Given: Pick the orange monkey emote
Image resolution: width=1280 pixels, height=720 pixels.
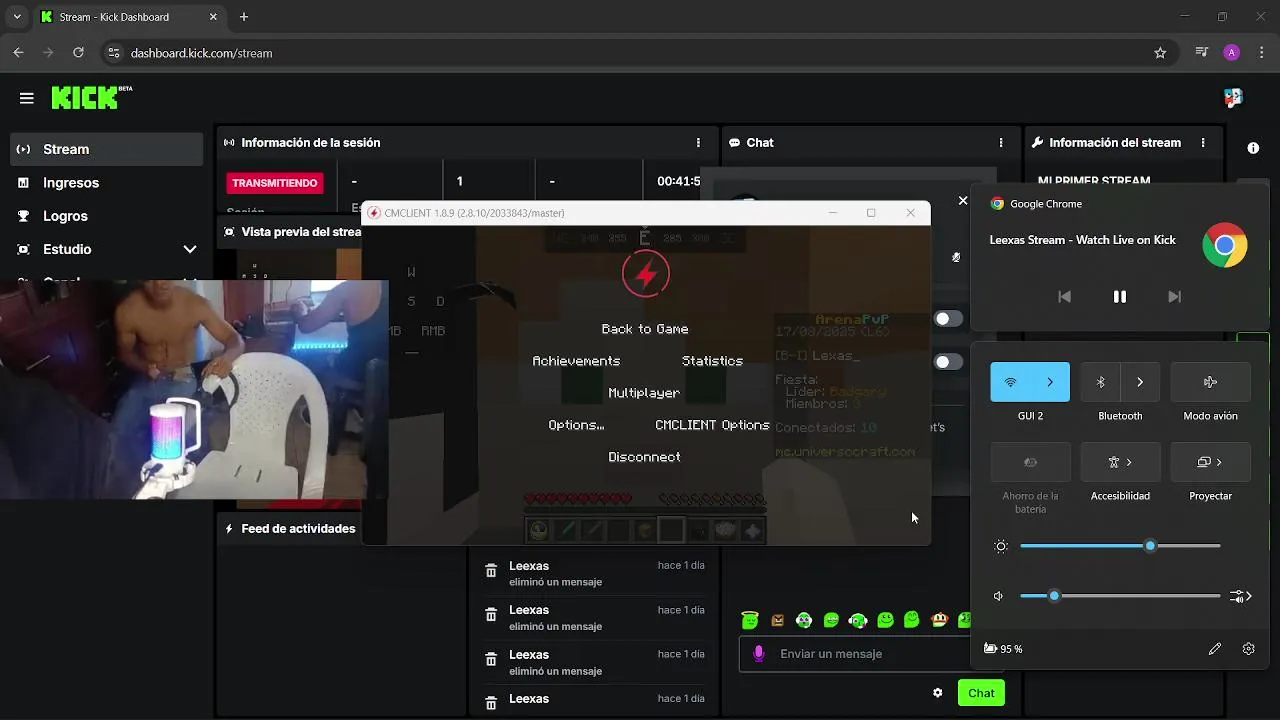Looking at the screenshot, I should pyautogui.click(x=939, y=620).
